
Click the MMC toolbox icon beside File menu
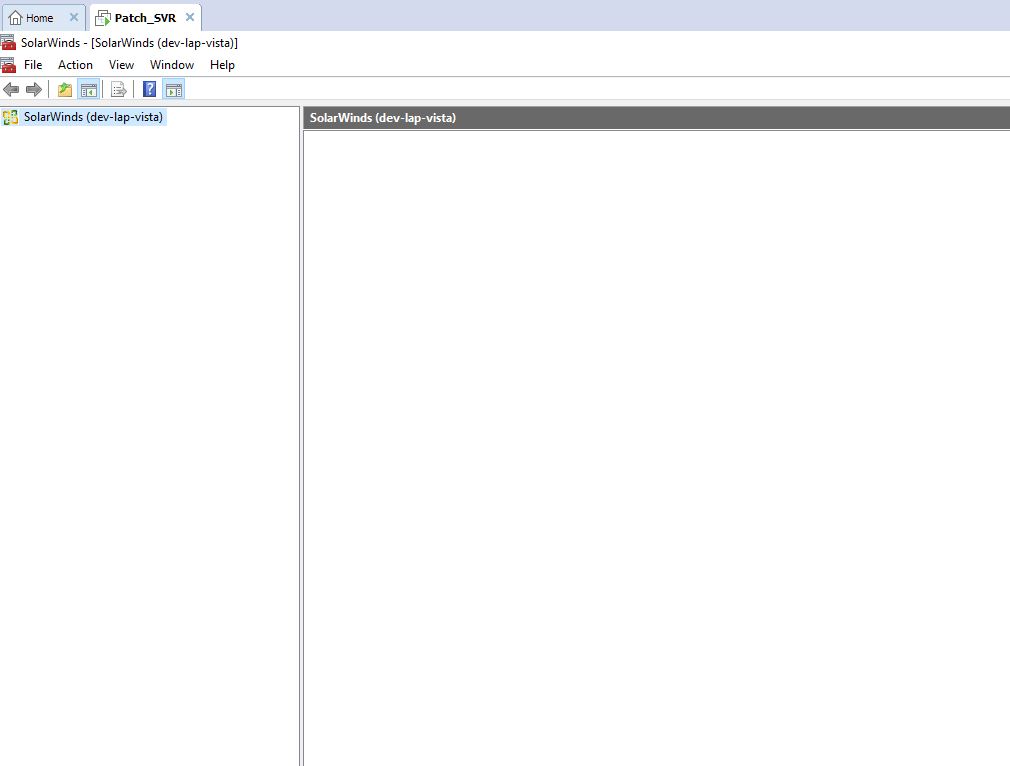click(8, 65)
